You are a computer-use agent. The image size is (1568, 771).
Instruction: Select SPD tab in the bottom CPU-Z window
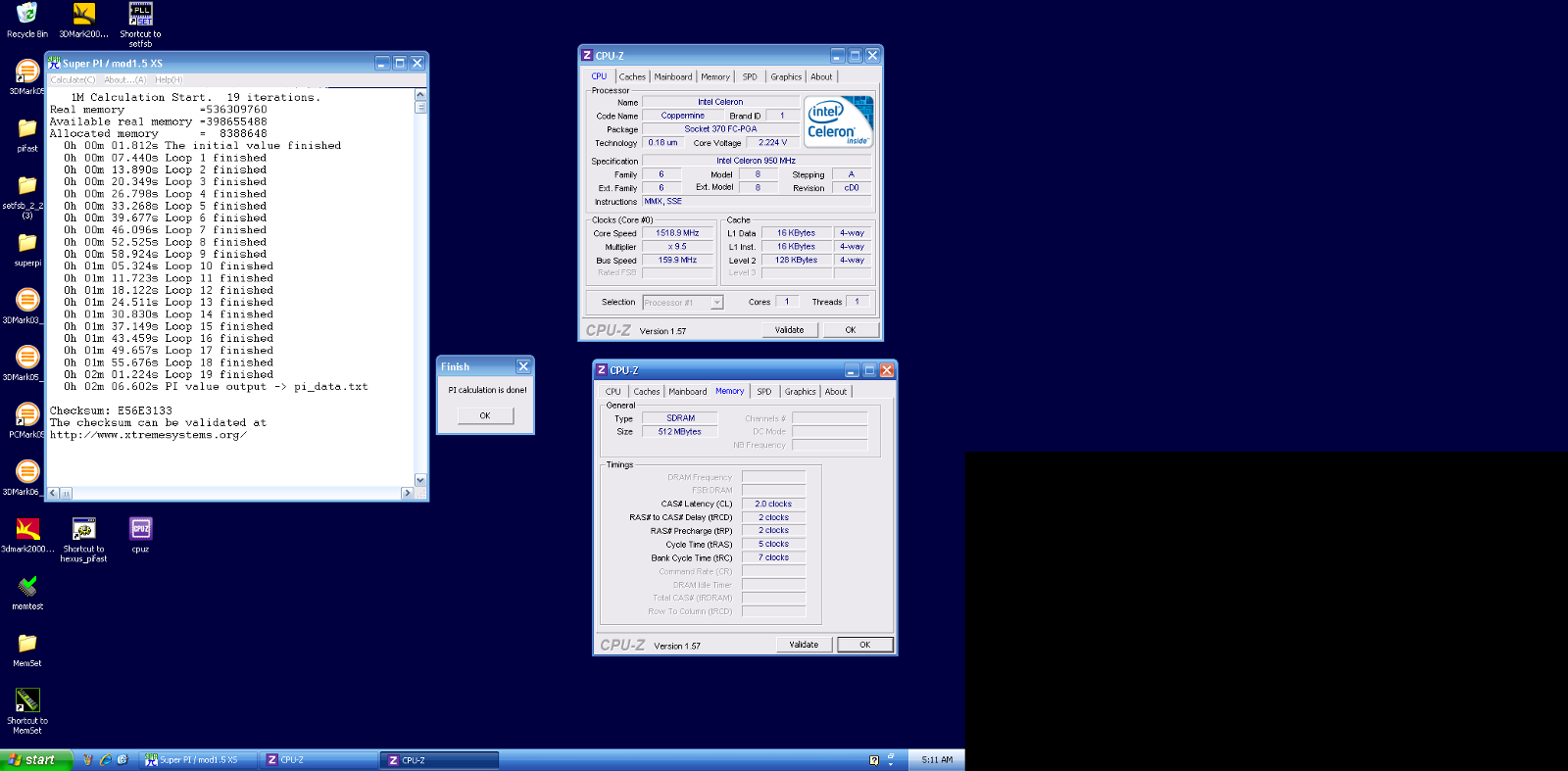pyautogui.click(x=764, y=391)
